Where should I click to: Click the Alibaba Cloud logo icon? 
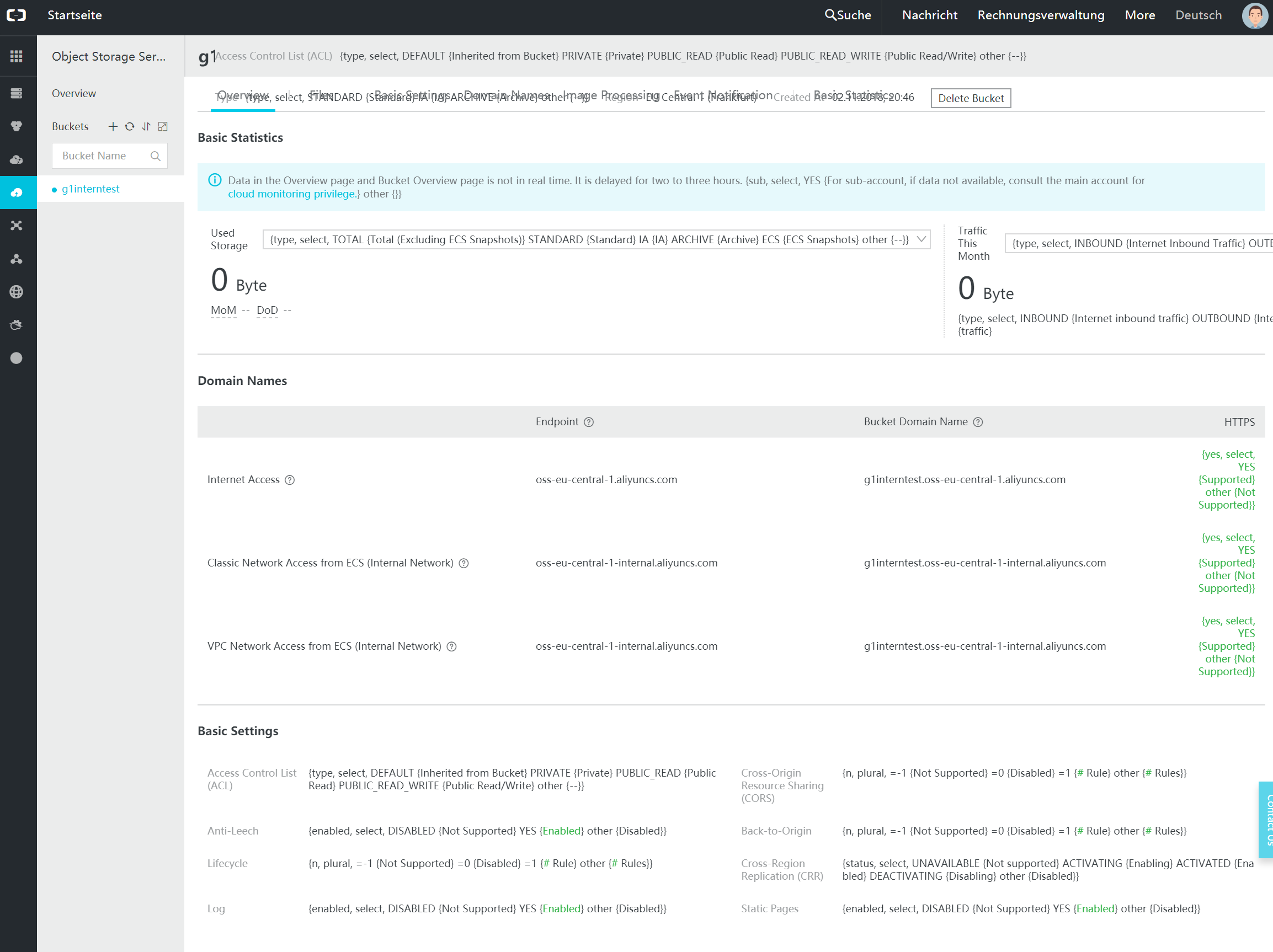coord(16,15)
